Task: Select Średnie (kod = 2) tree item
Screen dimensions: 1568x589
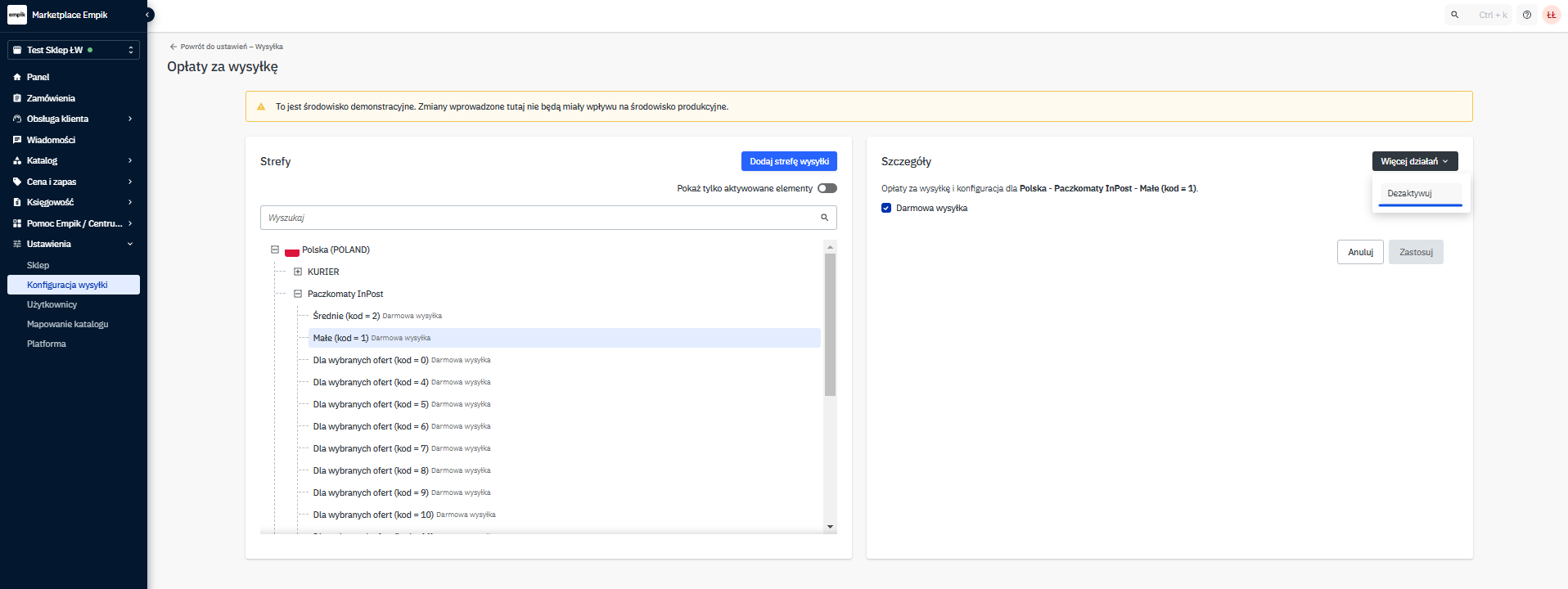Action: [346, 316]
